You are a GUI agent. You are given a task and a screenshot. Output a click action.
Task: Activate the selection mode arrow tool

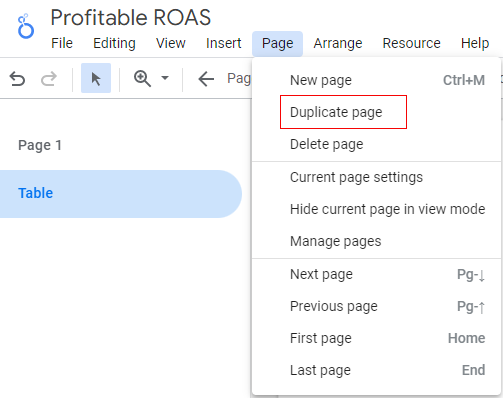click(x=96, y=78)
